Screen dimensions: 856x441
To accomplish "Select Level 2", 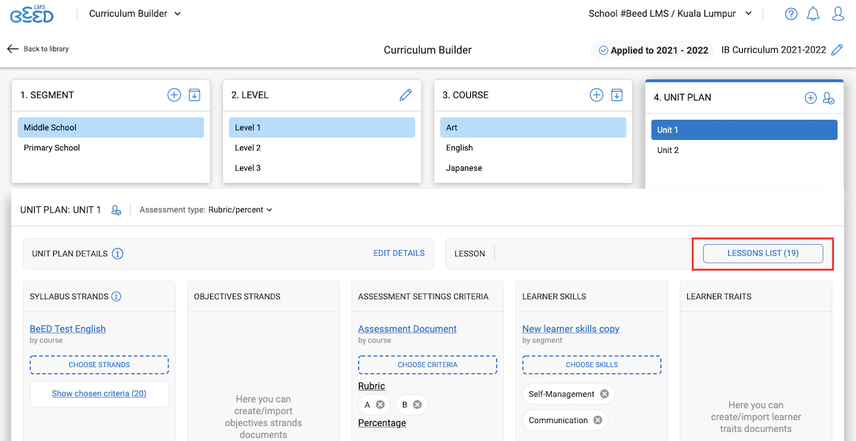I will click(322, 148).
